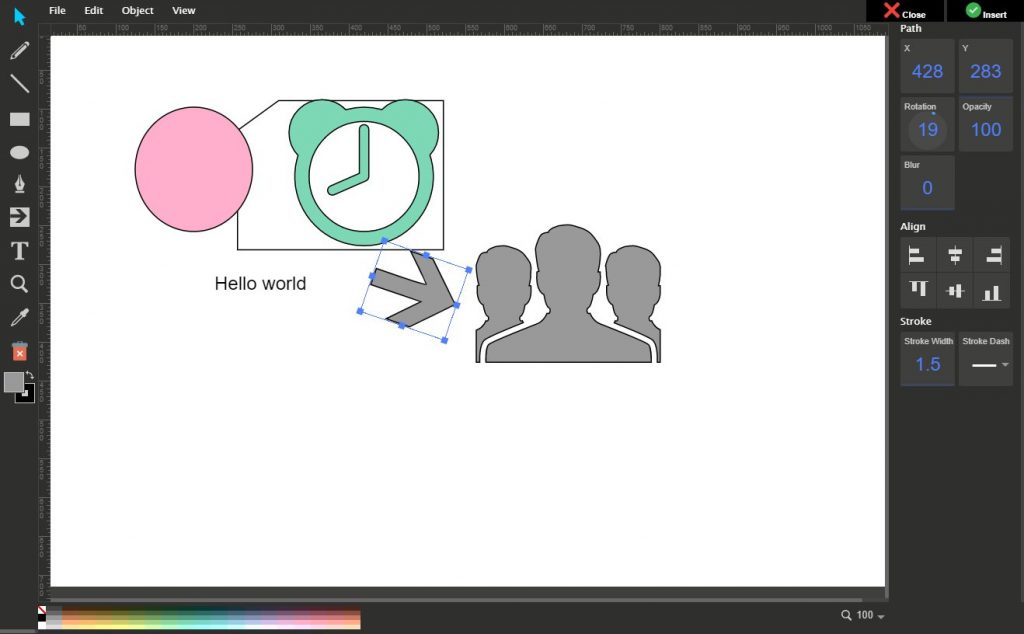
Task: Open the zoom level dropdown
Action: (863, 615)
